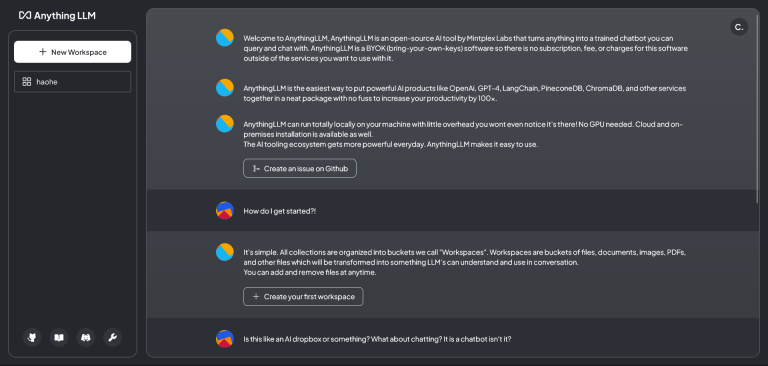Open the GitHub icon in sidebar footer

[x=32, y=337]
